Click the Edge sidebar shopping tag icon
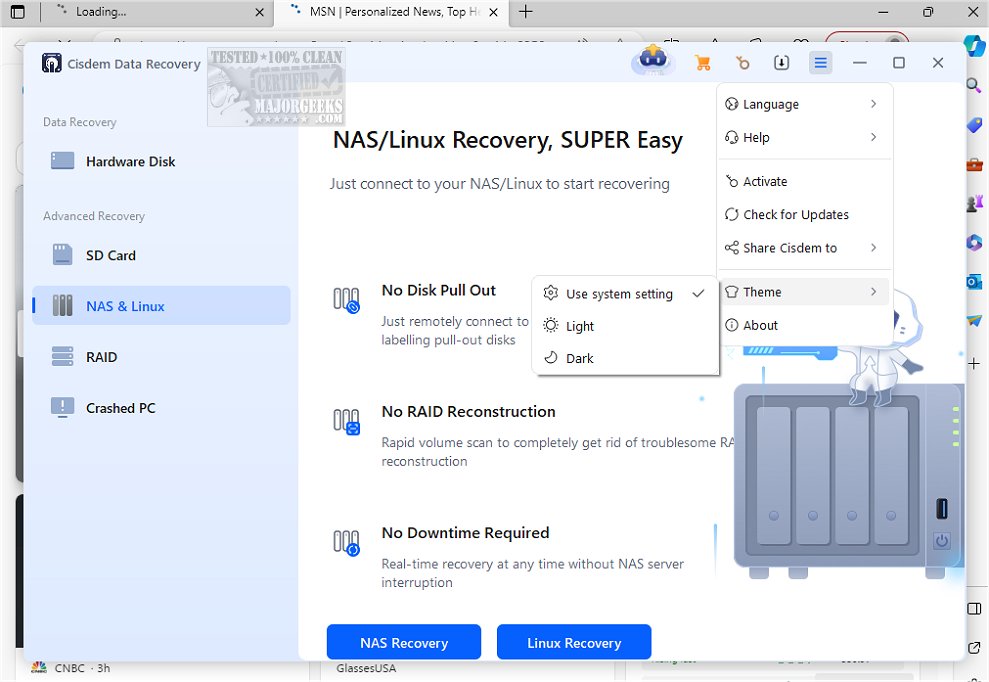989x682 pixels. coord(974,125)
